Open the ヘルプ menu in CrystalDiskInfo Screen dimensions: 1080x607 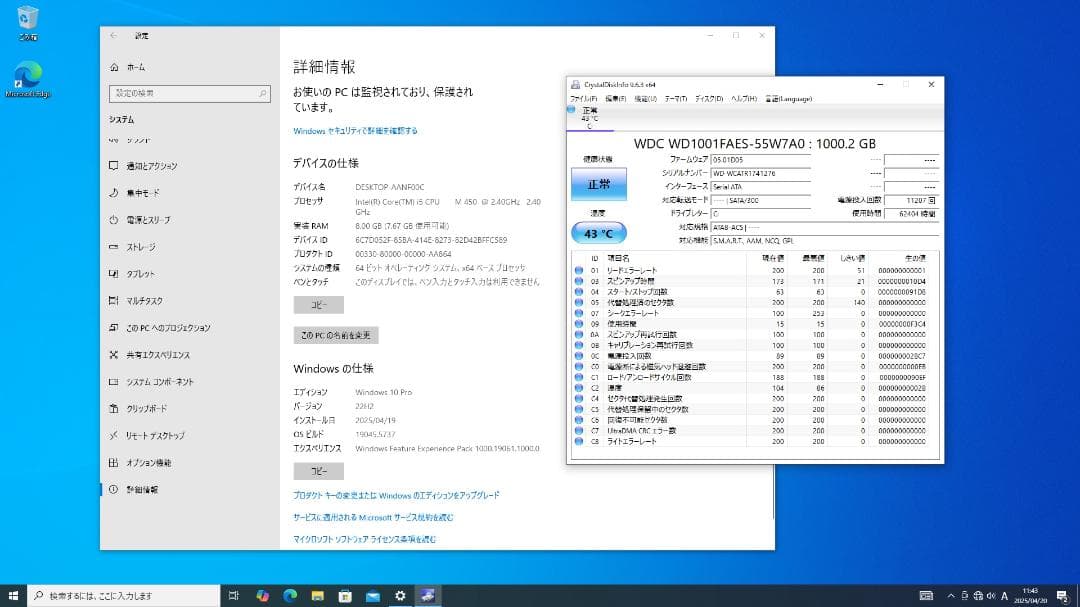[x=744, y=98]
